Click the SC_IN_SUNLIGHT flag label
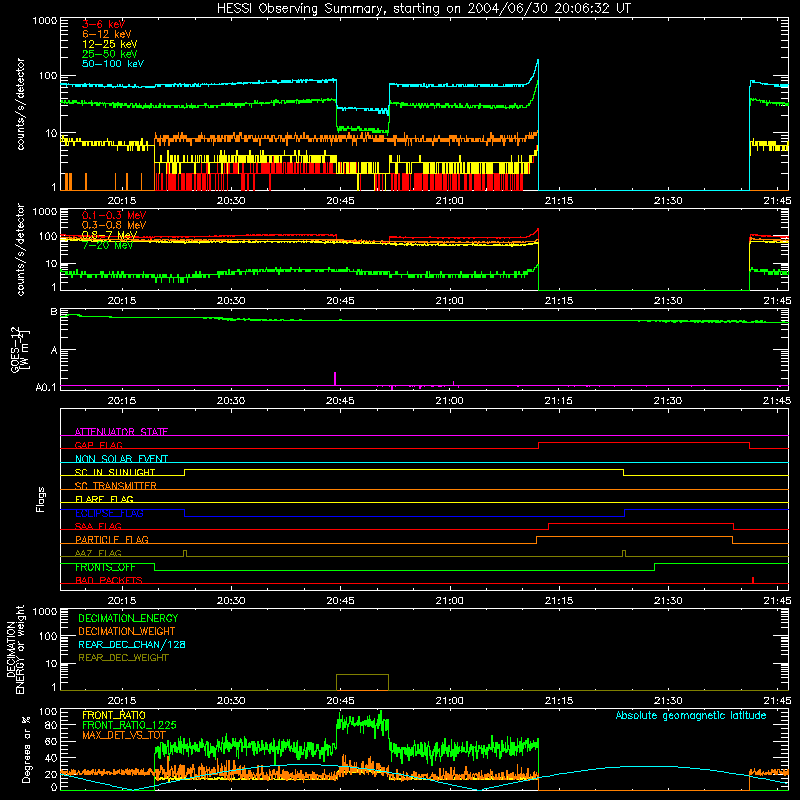 [x=115, y=472]
